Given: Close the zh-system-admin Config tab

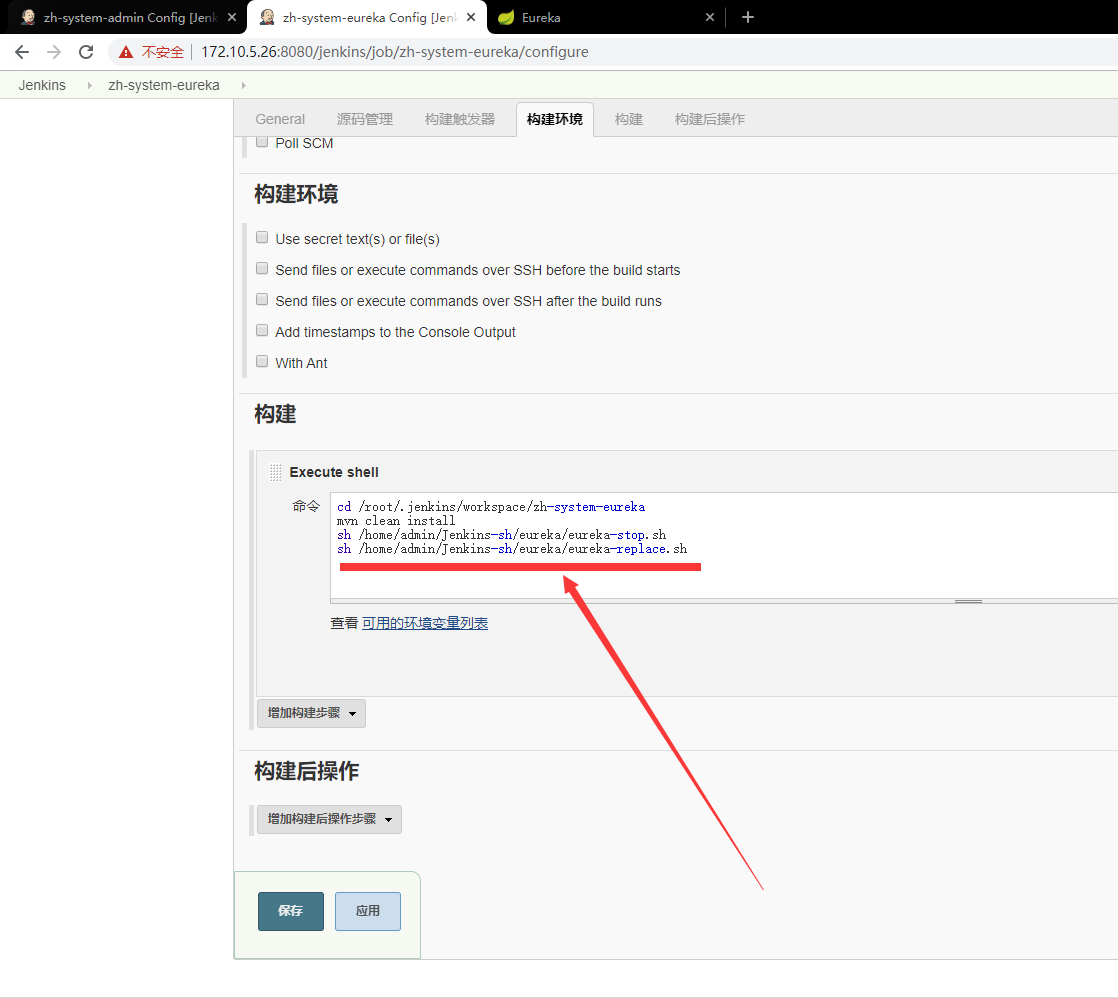Looking at the screenshot, I should (x=232, y=17).
